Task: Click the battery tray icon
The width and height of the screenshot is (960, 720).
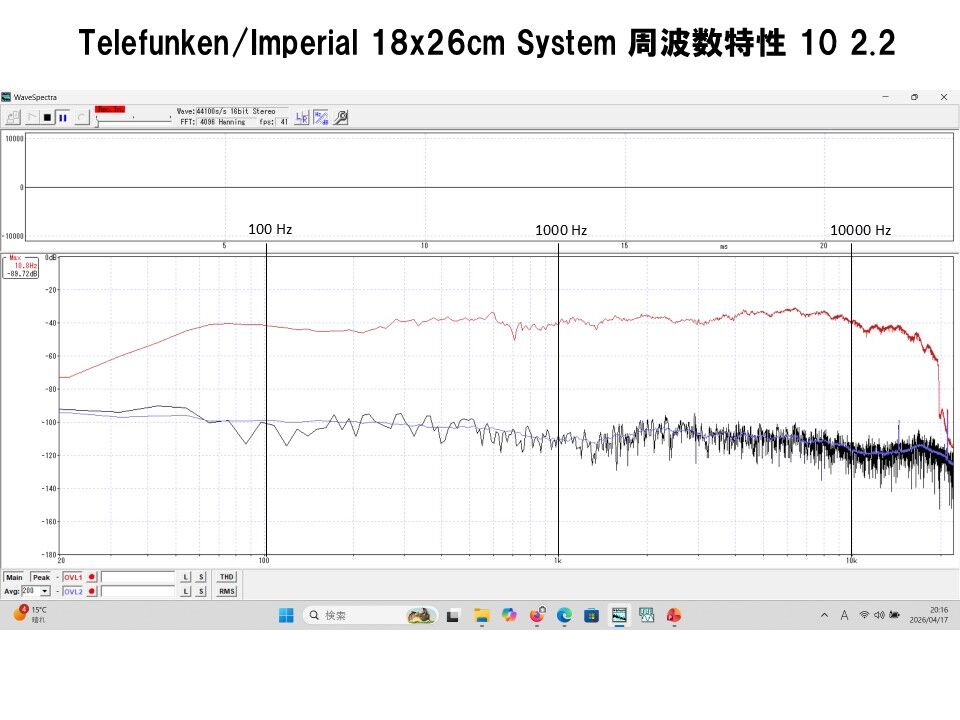Action: click(894, 615)
